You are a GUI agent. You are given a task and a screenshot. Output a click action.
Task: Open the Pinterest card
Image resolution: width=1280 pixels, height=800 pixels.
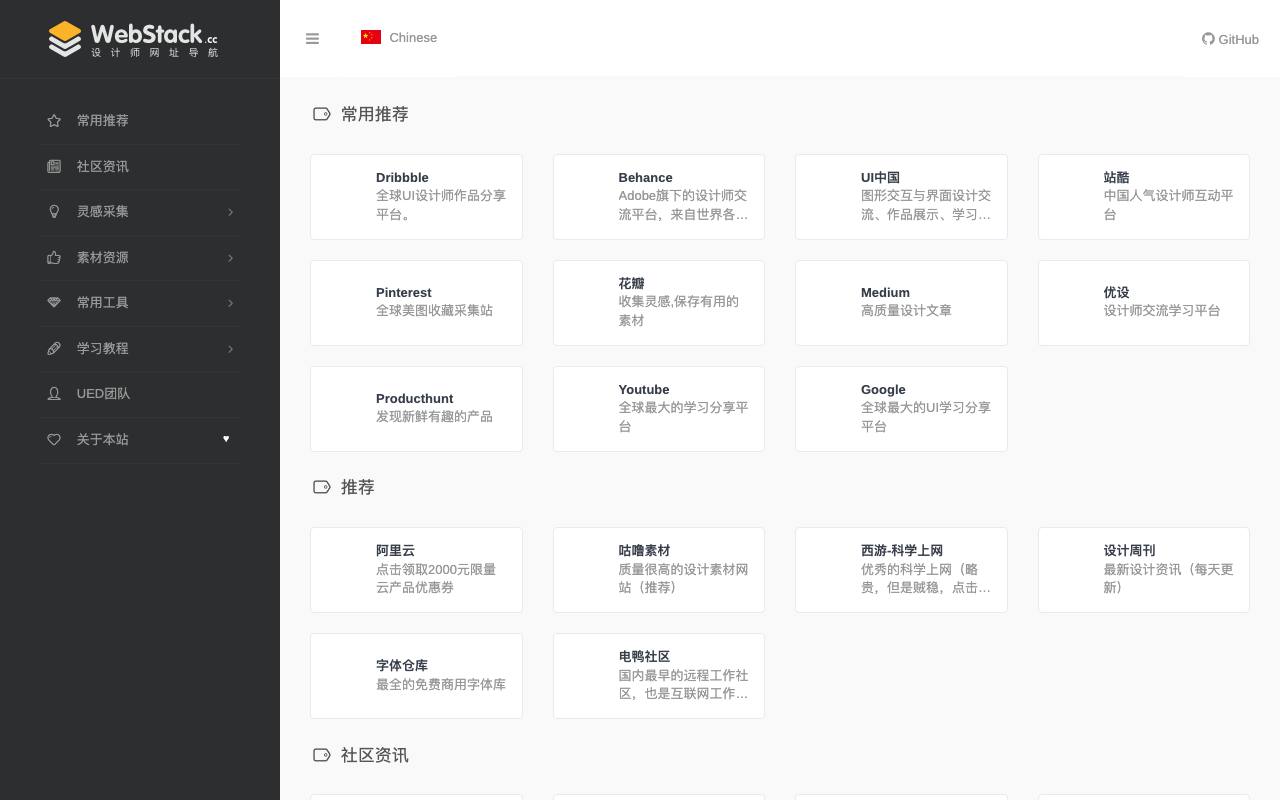[416, 303]
